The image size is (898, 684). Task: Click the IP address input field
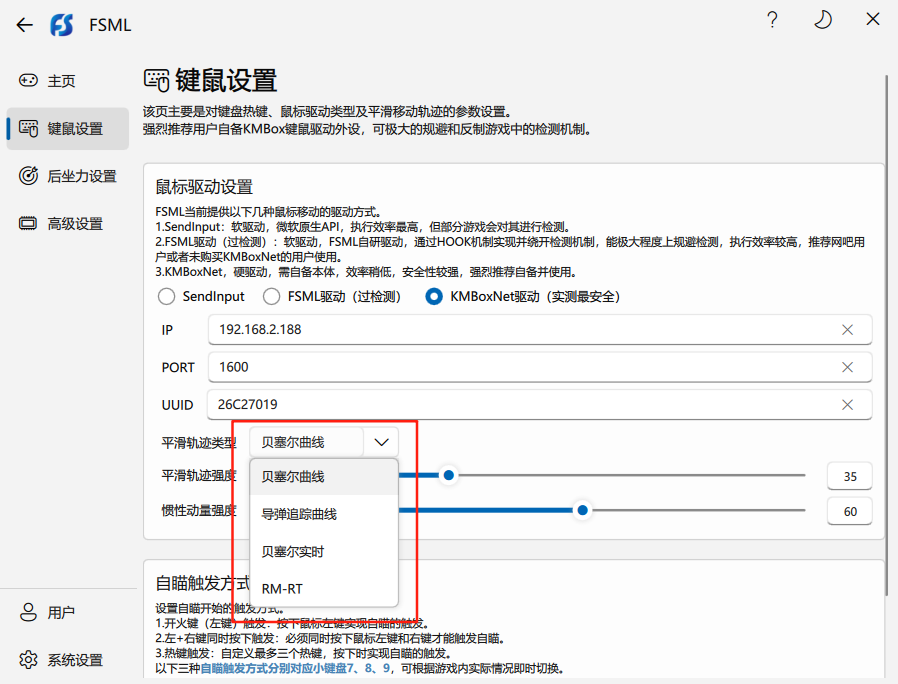(520, 330)
